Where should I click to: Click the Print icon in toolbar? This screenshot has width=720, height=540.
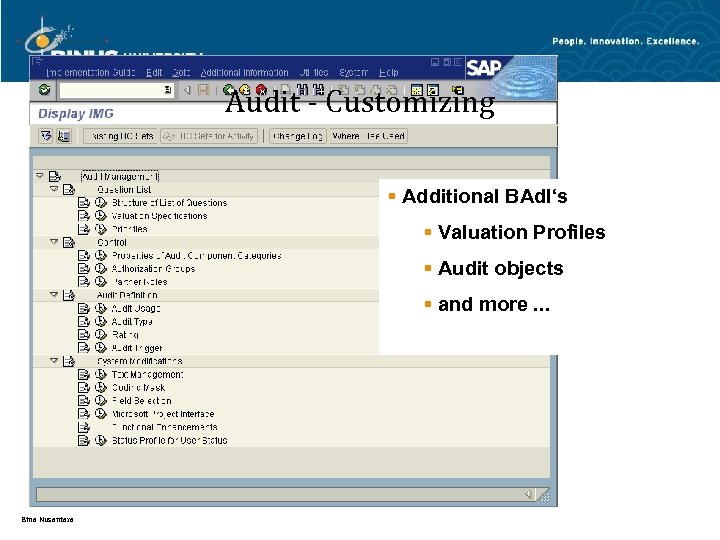click(x=286, y=90)
